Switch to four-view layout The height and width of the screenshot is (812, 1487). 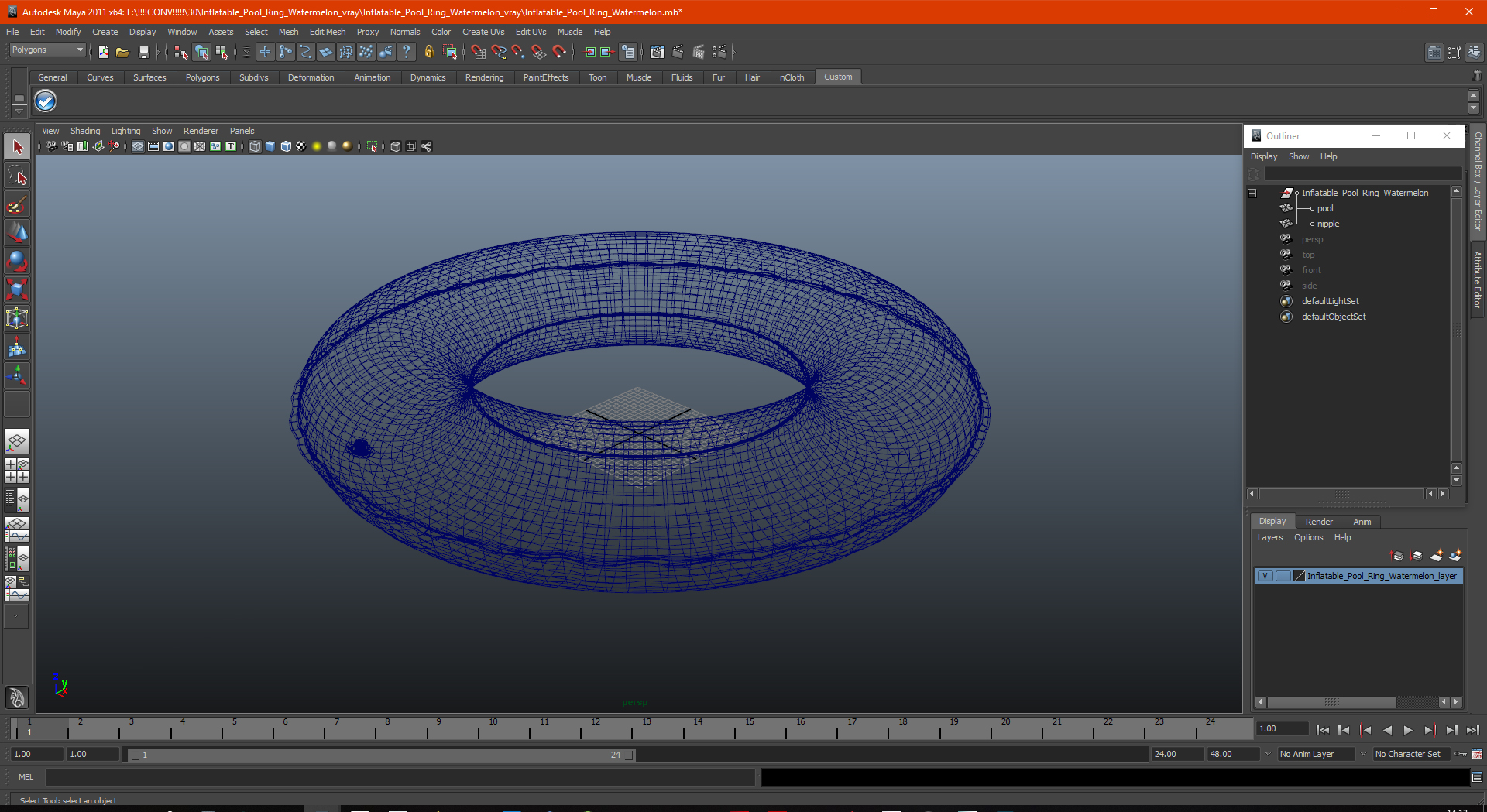[x=17, y=471]
